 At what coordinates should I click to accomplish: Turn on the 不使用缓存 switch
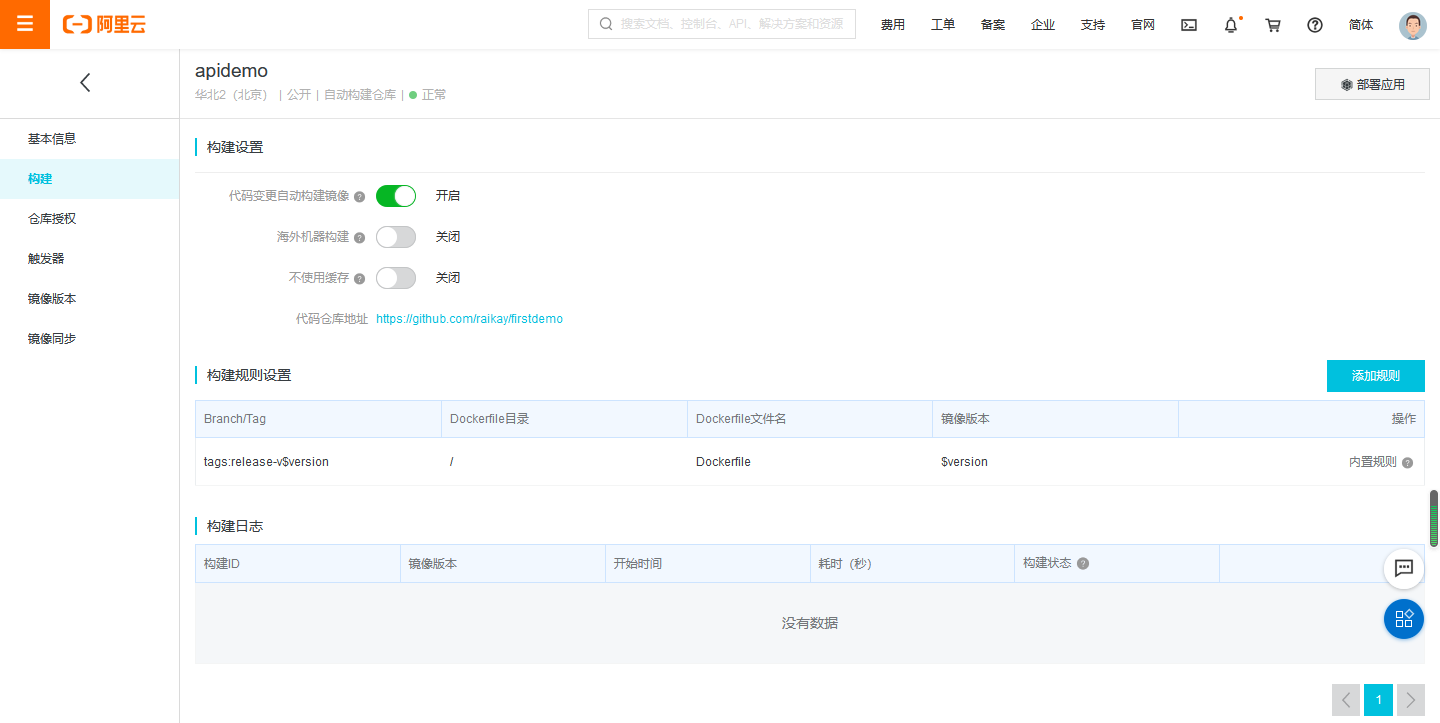point(395,278)
